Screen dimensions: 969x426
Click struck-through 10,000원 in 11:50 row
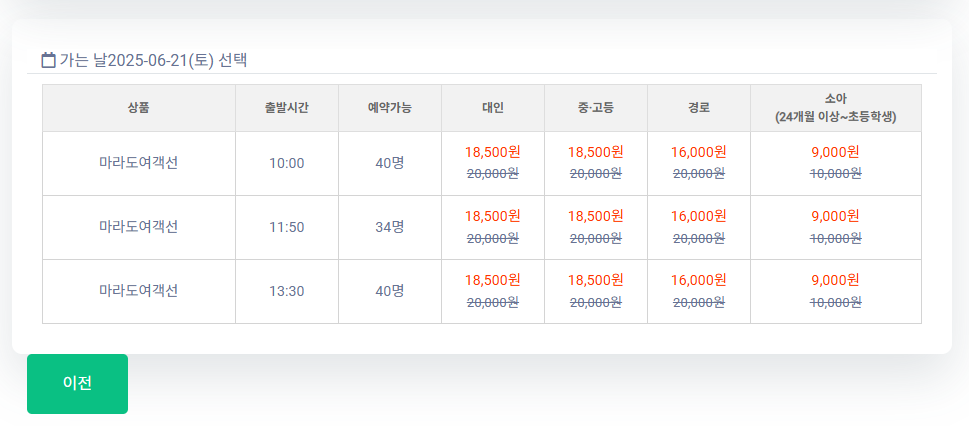[x=836, y=238]
